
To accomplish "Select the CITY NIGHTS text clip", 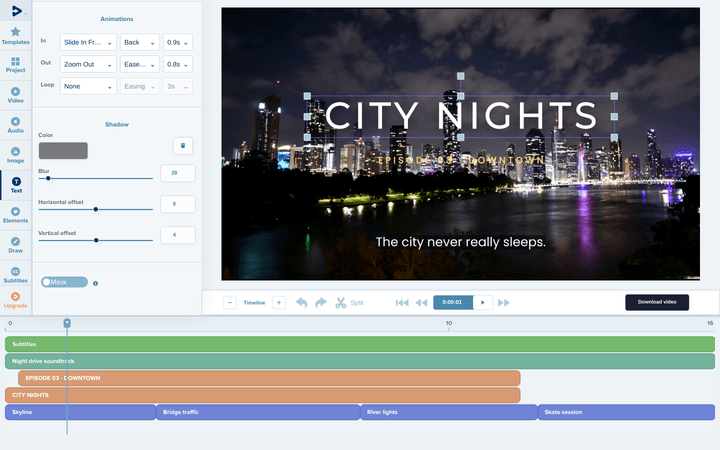I will click(263, 395).
